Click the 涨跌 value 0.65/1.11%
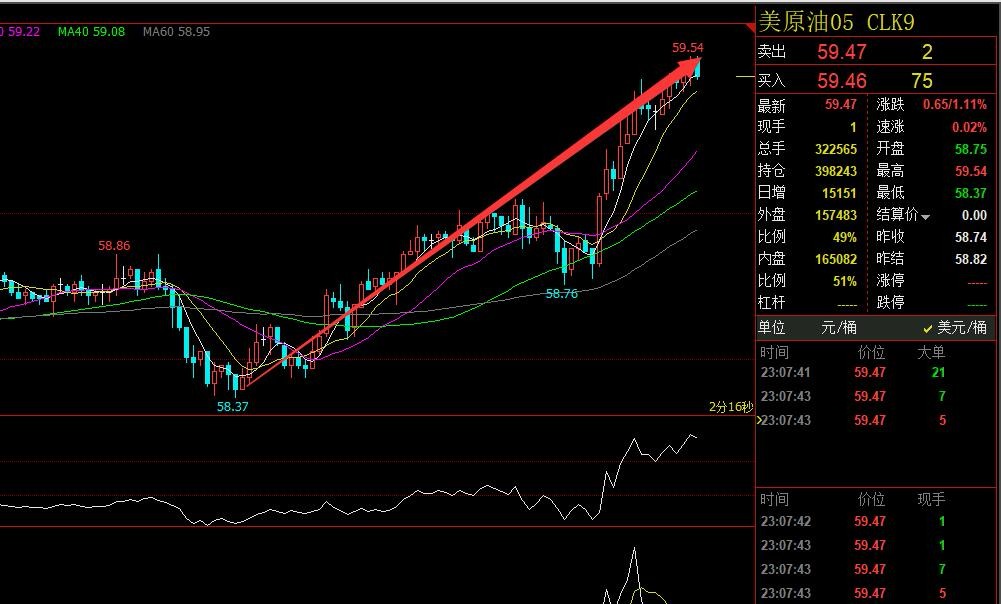Image resolution: width=1001 pixels, height=604 pixels. point(954,104)
